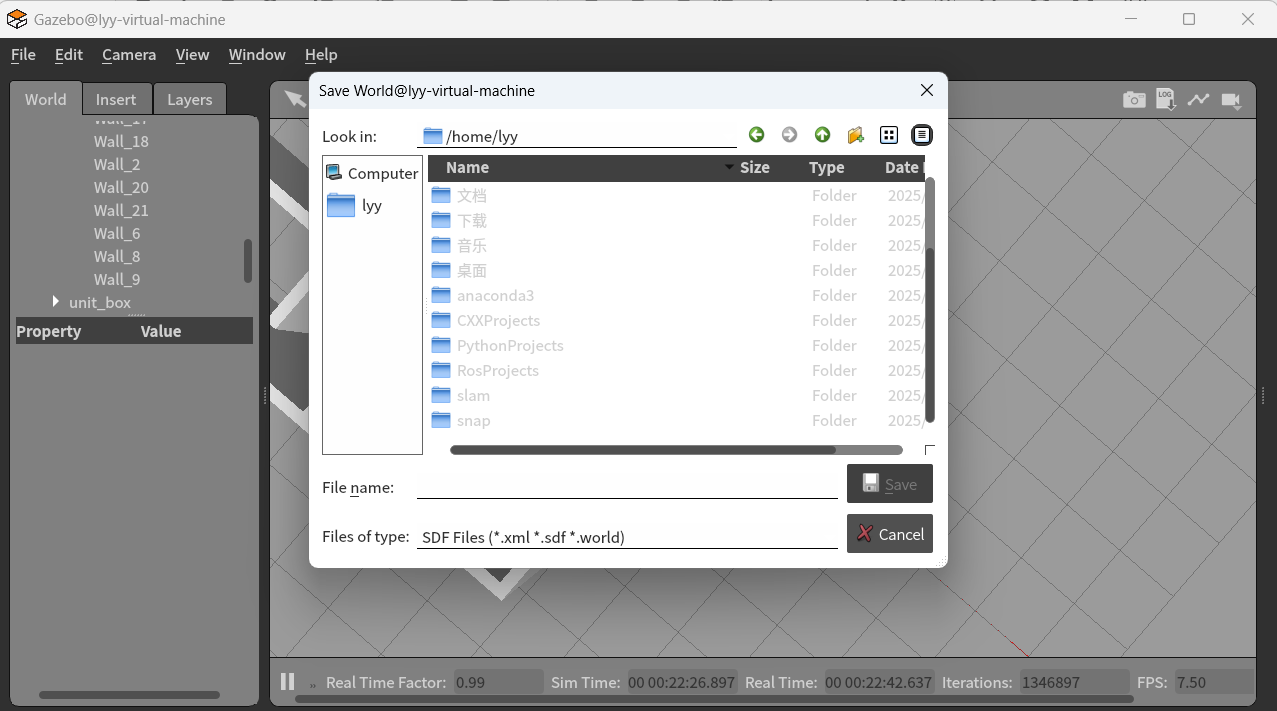Click the File name input field
Screen dimensions: 1277x711
coord(627,487)
